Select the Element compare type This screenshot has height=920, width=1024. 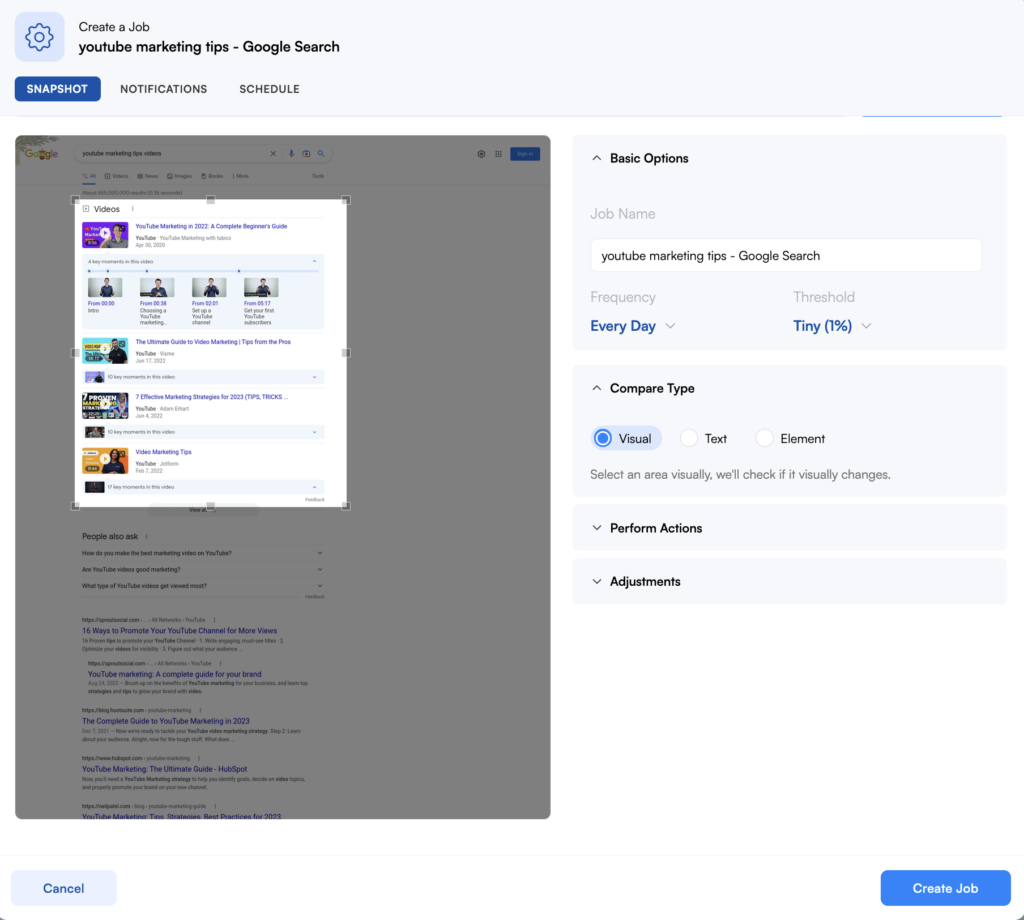pos(765,438)
